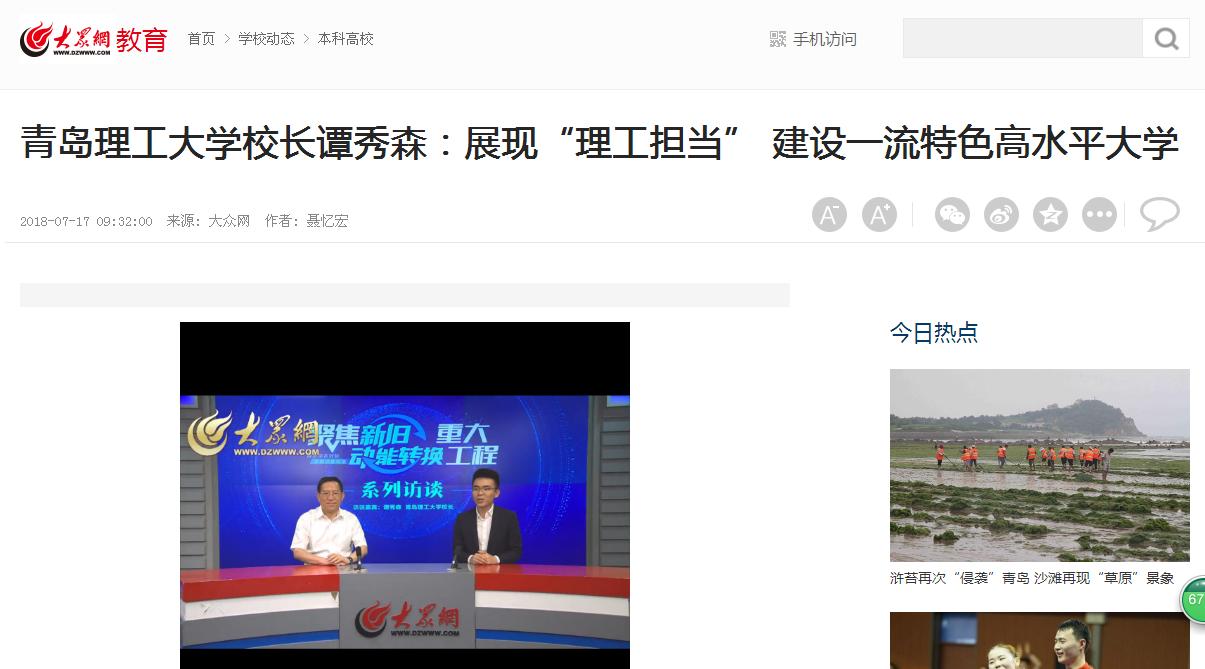The image size is (1205, 669).
Task: Share article via WeChat icon
Action: click(x=952, y=215)
